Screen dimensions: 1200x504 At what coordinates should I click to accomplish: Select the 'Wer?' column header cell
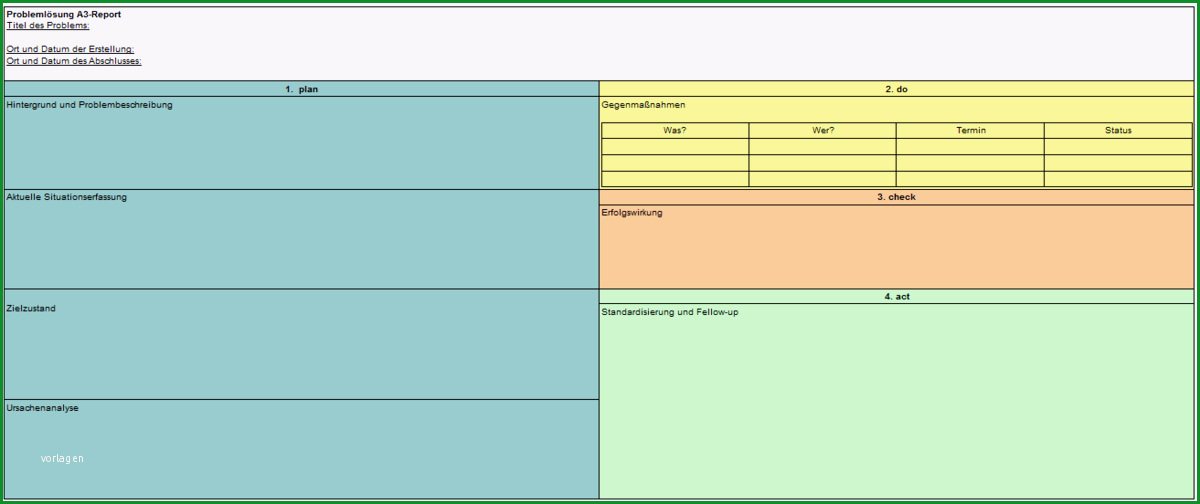coord(823,130)
